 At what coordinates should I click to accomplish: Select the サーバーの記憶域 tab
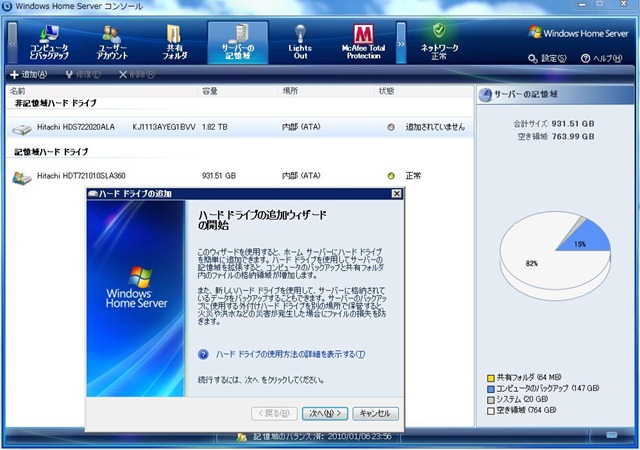[238, 42]
